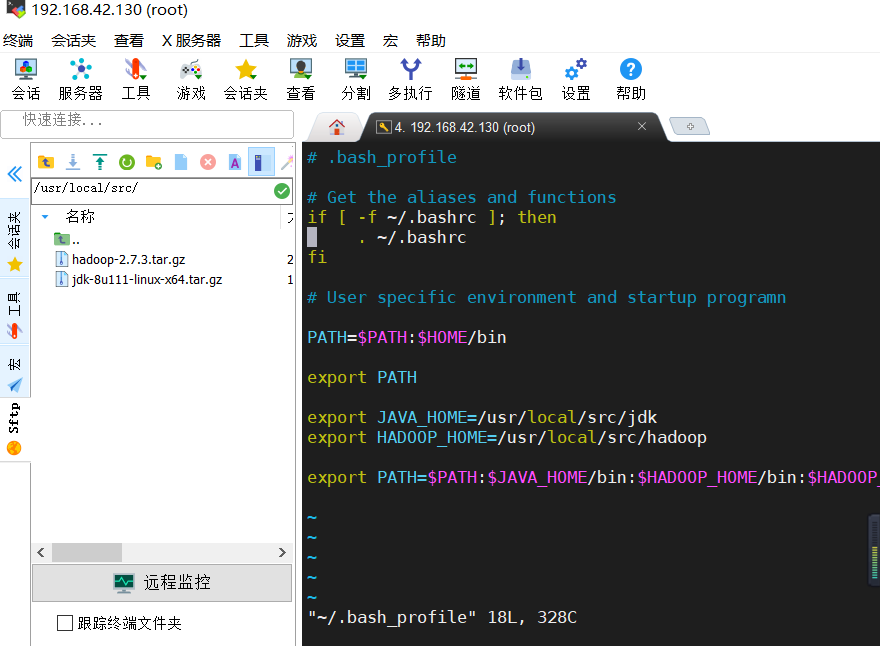The height and width of the screenshot is (646, 880).
Task: Open the 宏 menu
Action: tap(391, 40)
